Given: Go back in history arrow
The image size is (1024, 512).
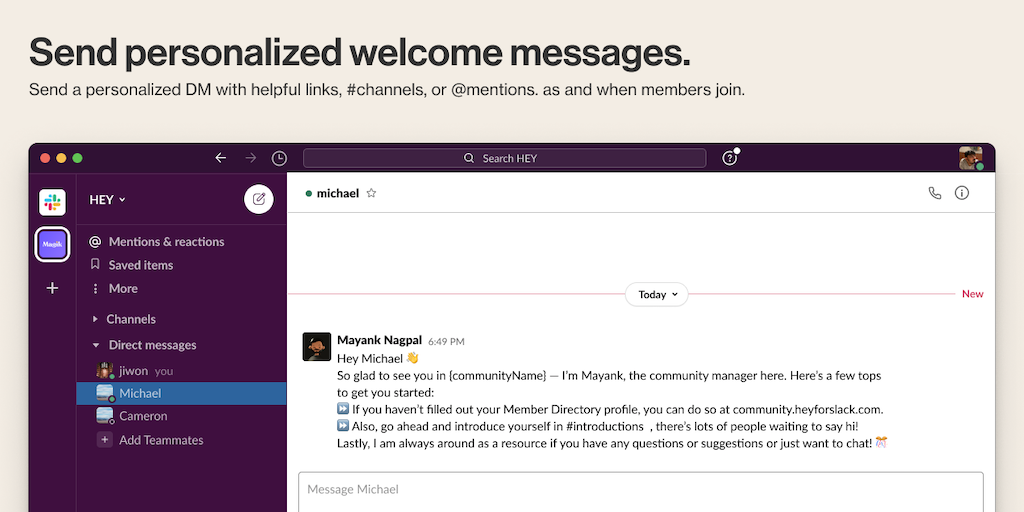Looking at the screenshot, I should pos(221,158).
